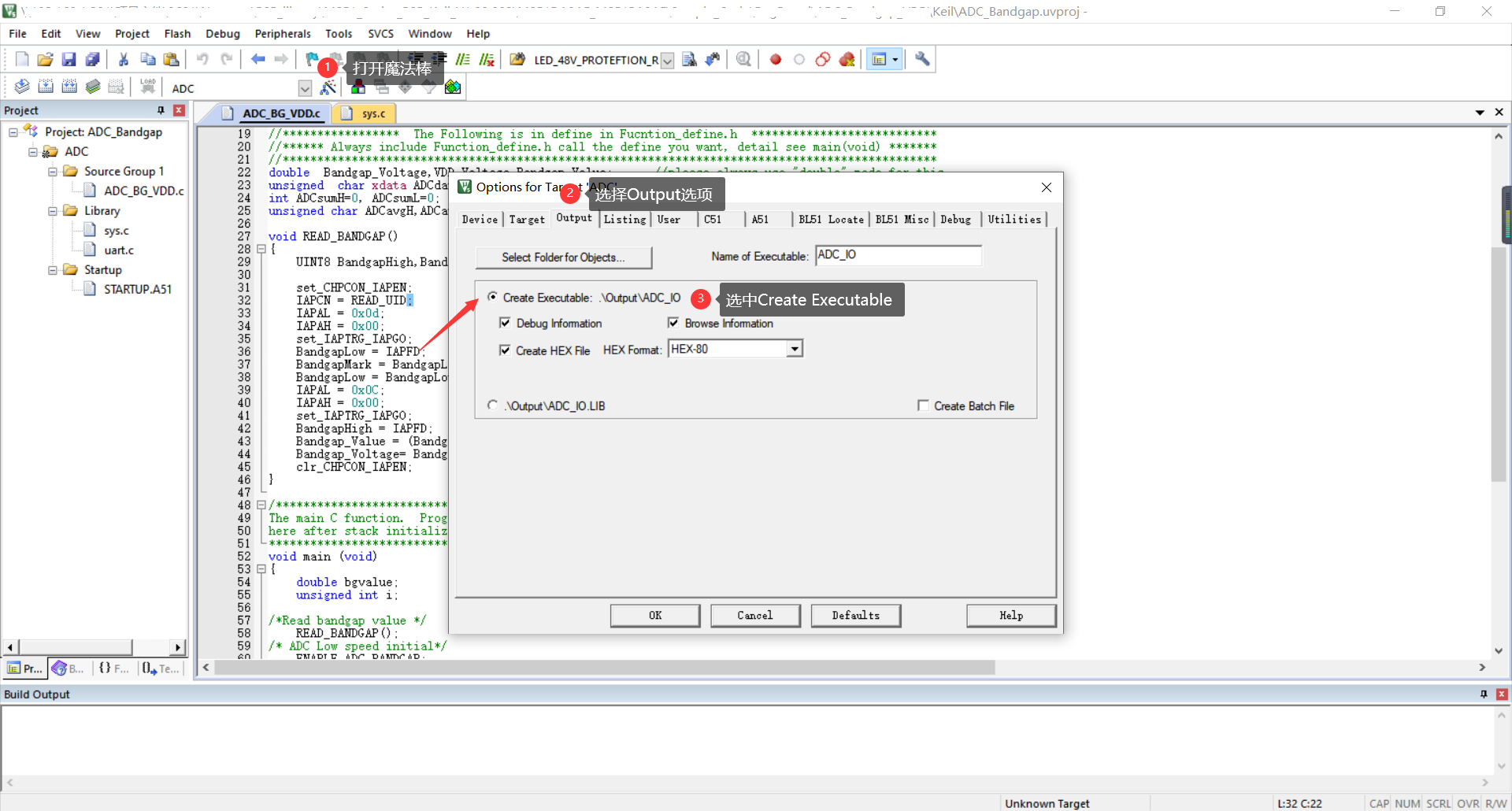Incremental find binoculars icon
Screen dimensions: 1512x811
click(713, 60)
